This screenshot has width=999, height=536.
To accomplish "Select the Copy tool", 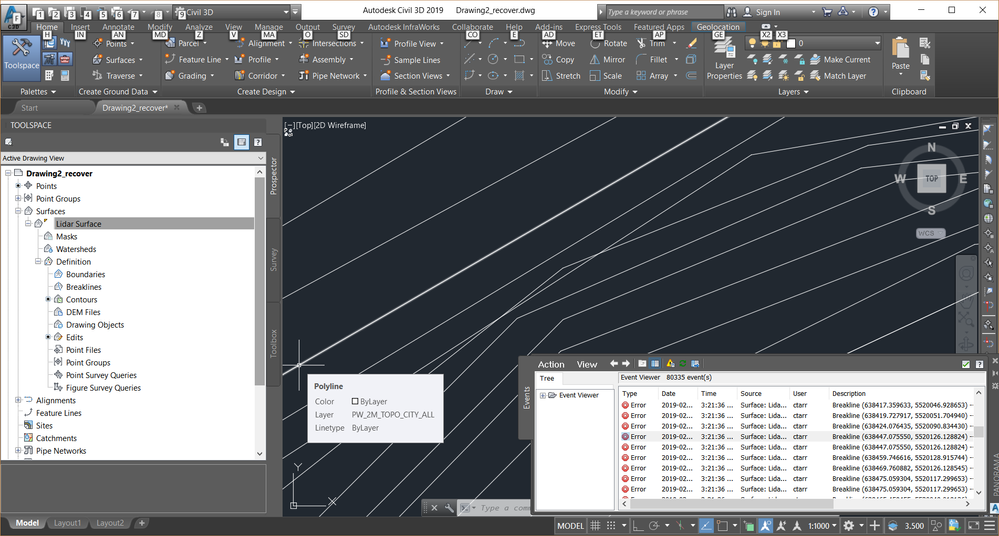I will click(x=558, y=59).
